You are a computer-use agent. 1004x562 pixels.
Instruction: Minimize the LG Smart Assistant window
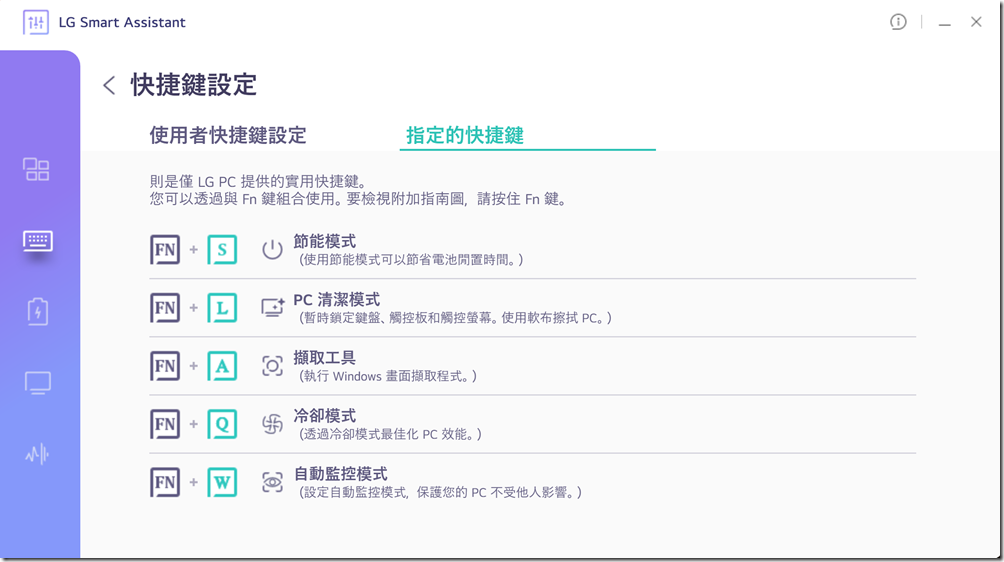(x=944, y=23)
